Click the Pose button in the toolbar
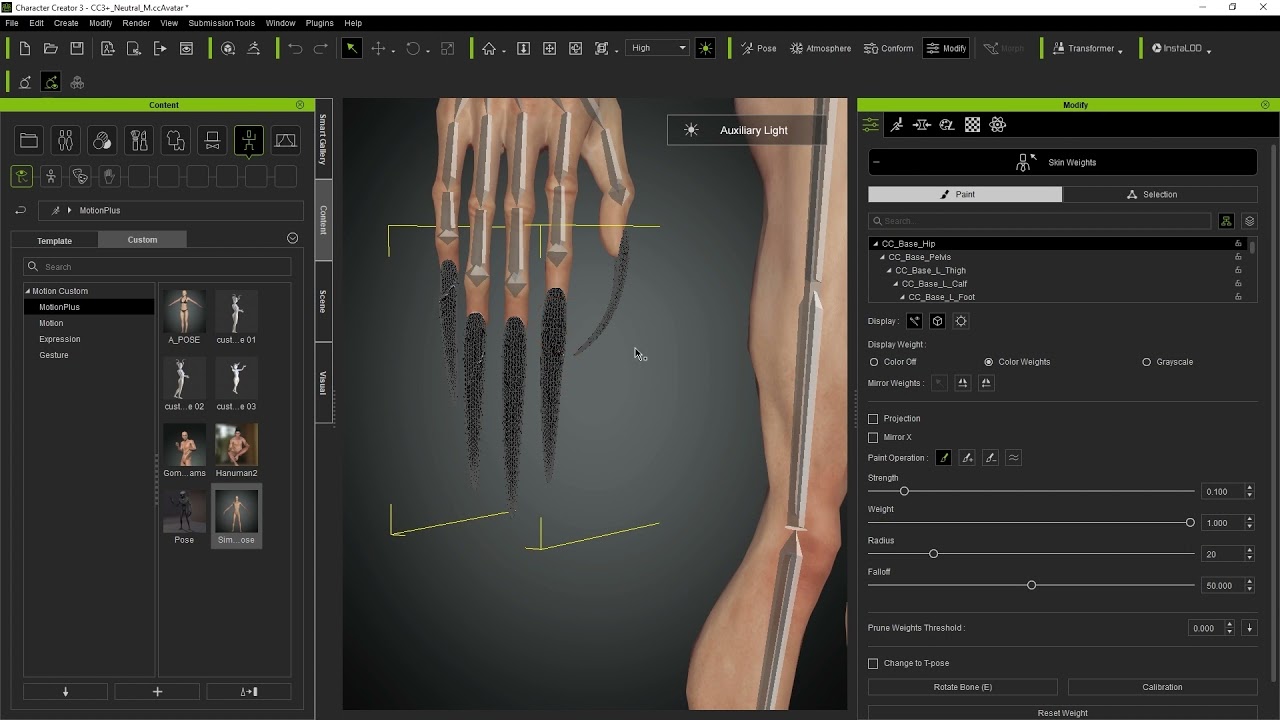This screenshot has width=1280, height=720. tap(758, 48)
